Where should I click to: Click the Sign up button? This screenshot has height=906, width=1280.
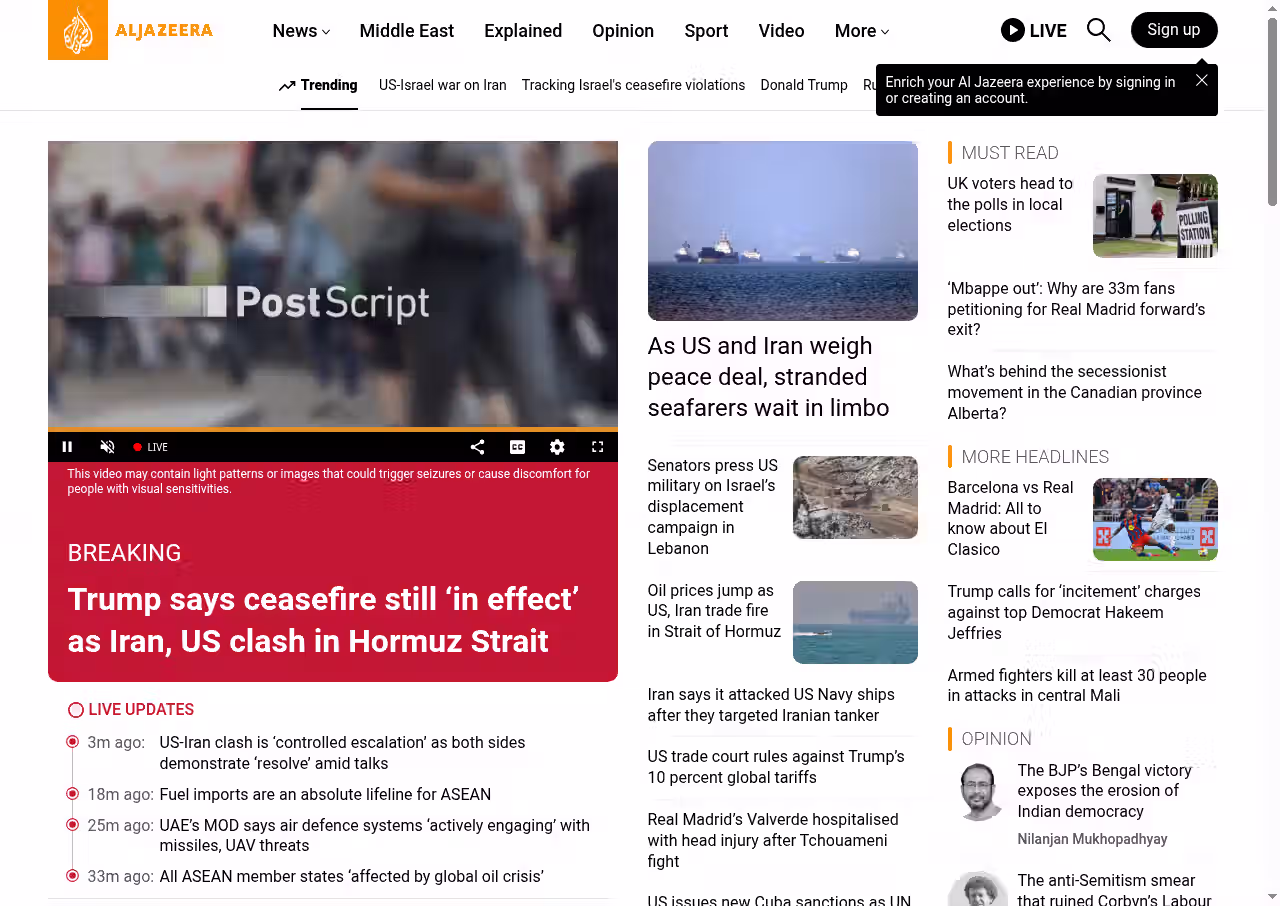pyautogui.click(x=1174, y=30)
